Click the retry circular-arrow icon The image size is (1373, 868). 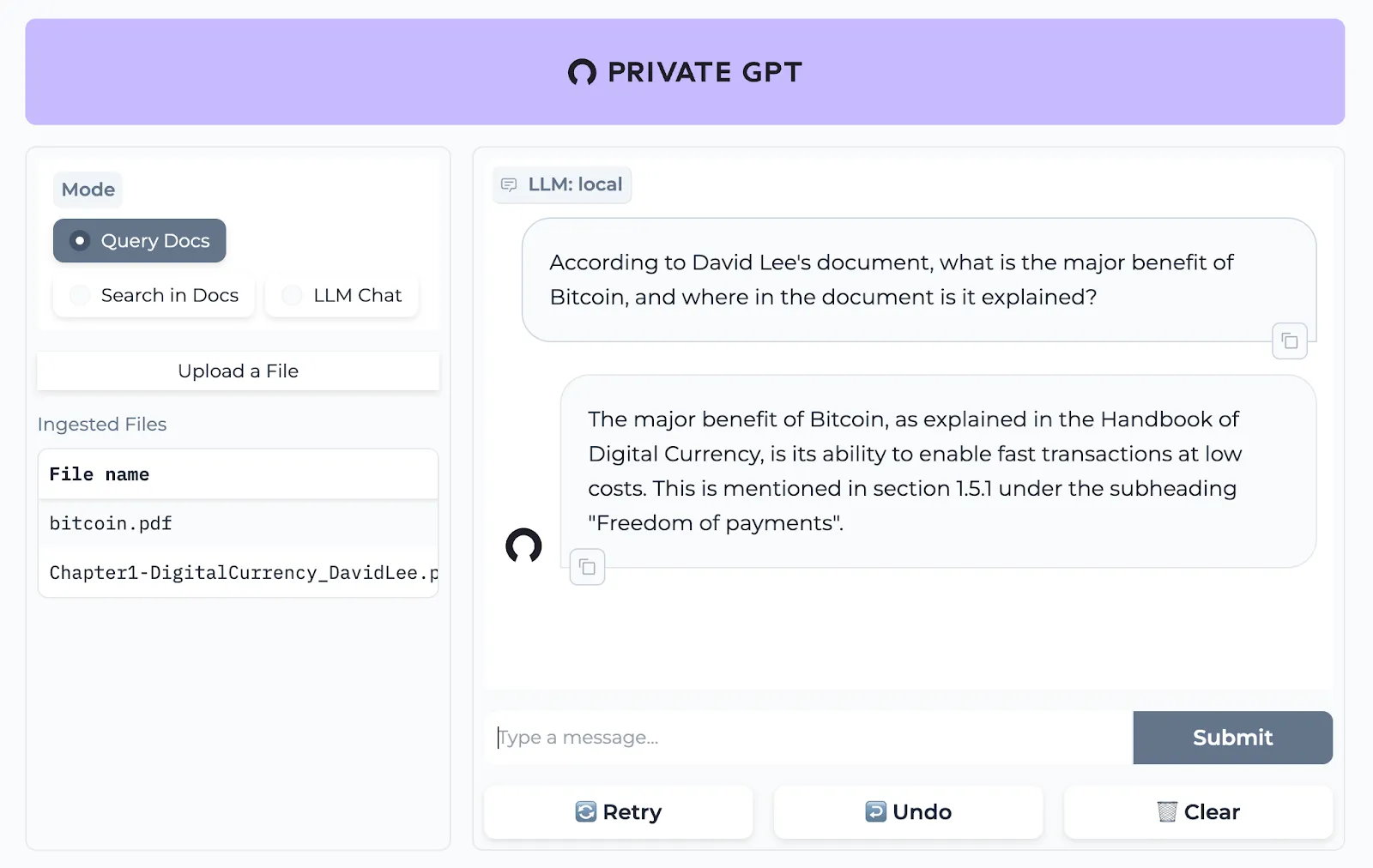(585, 811)
